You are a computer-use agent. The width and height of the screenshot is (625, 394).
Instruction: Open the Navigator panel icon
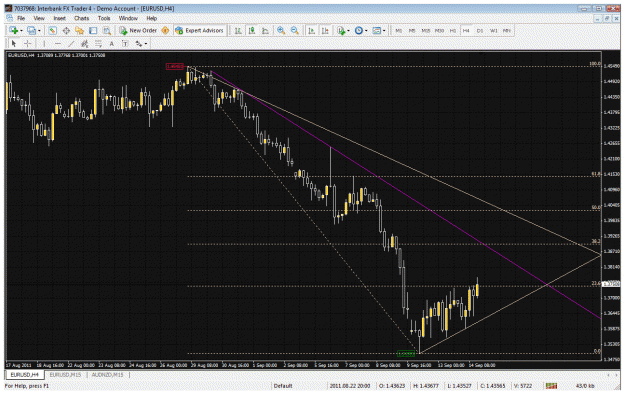coord(79,30)
